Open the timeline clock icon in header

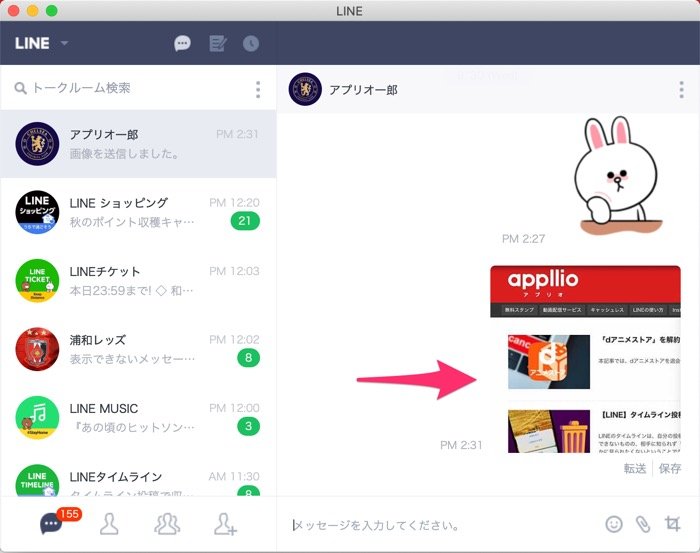coord(251,44)
